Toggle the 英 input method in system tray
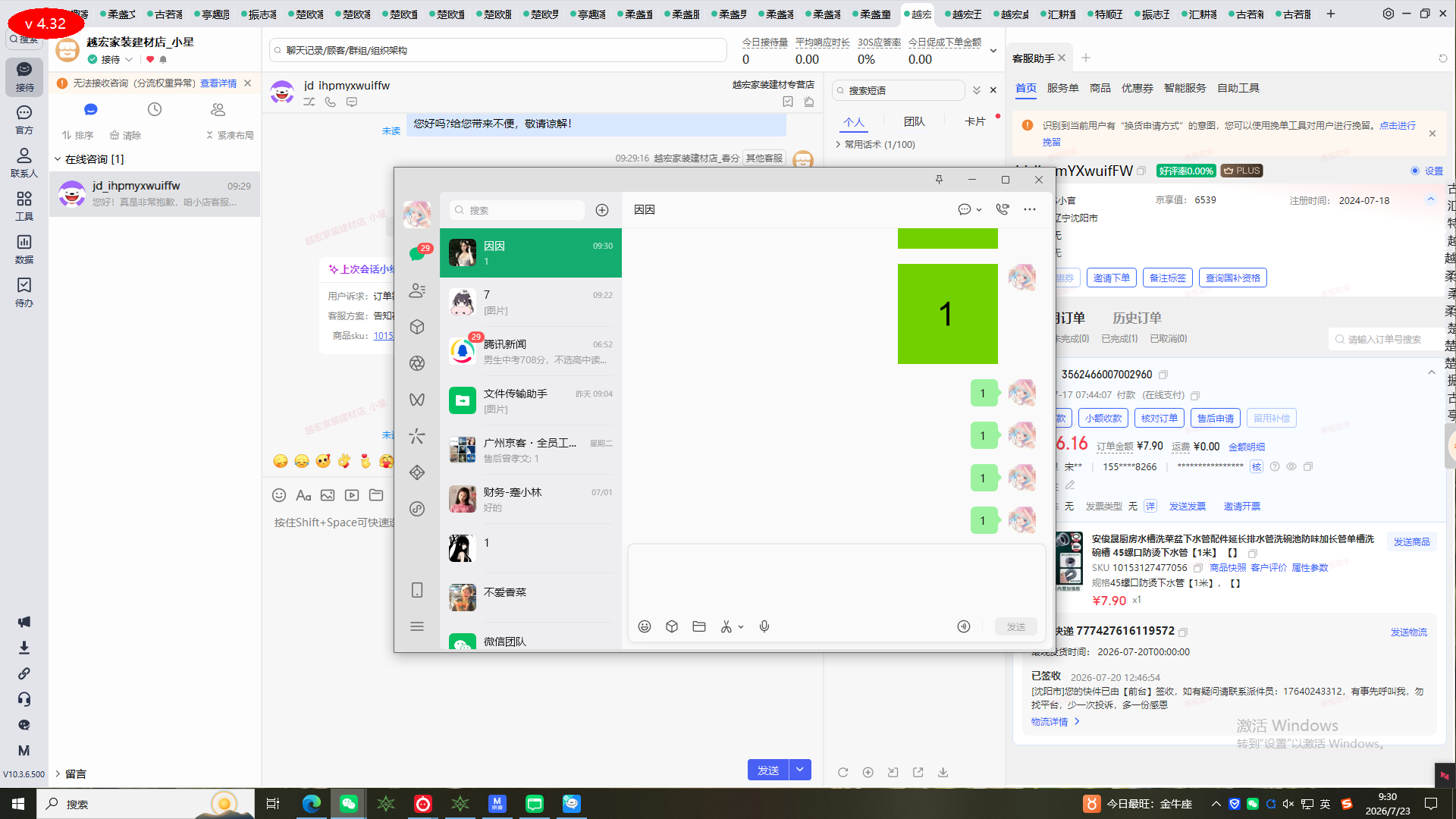 pos(1326,804)
